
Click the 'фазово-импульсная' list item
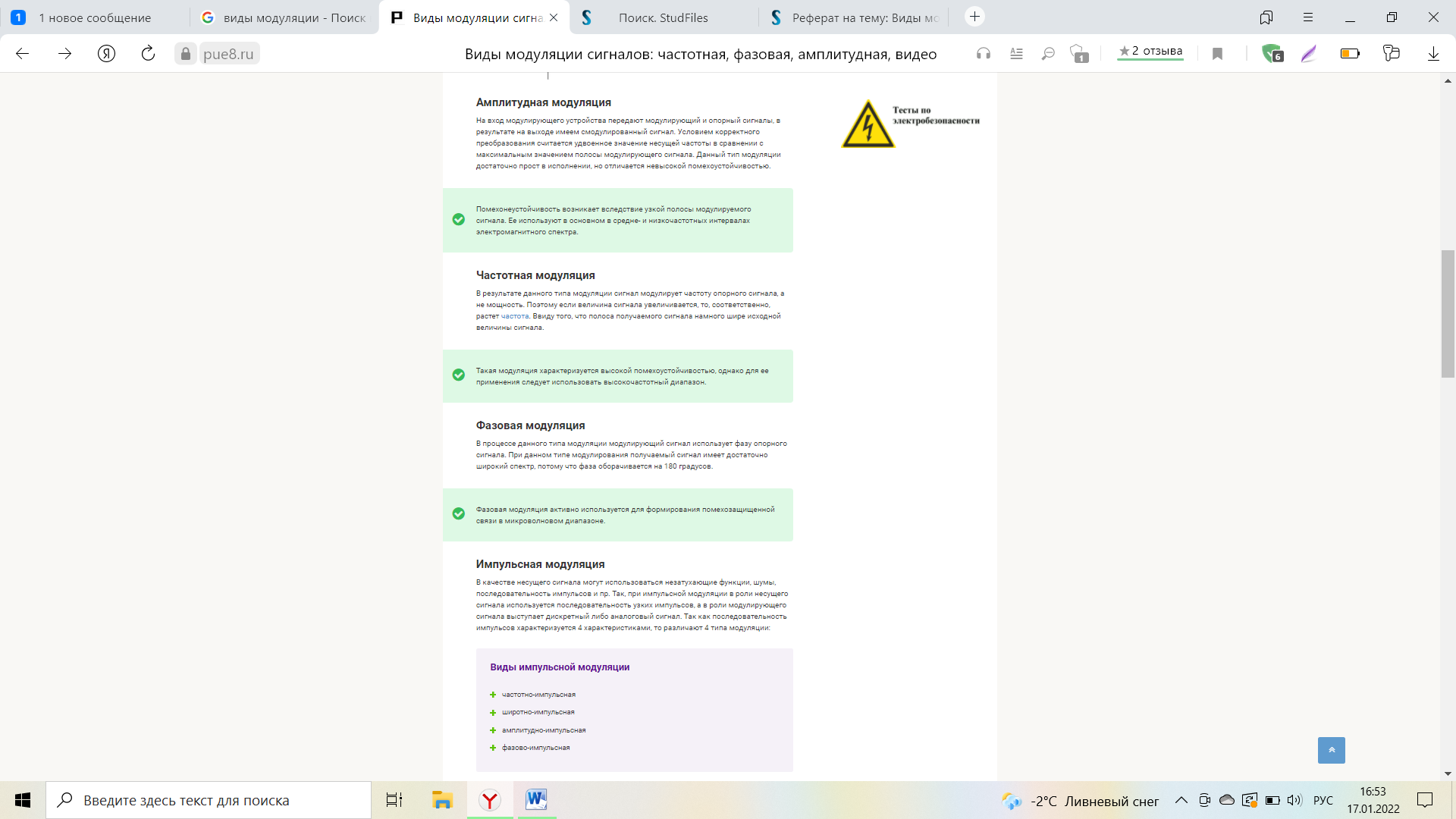tap(535, 748)
